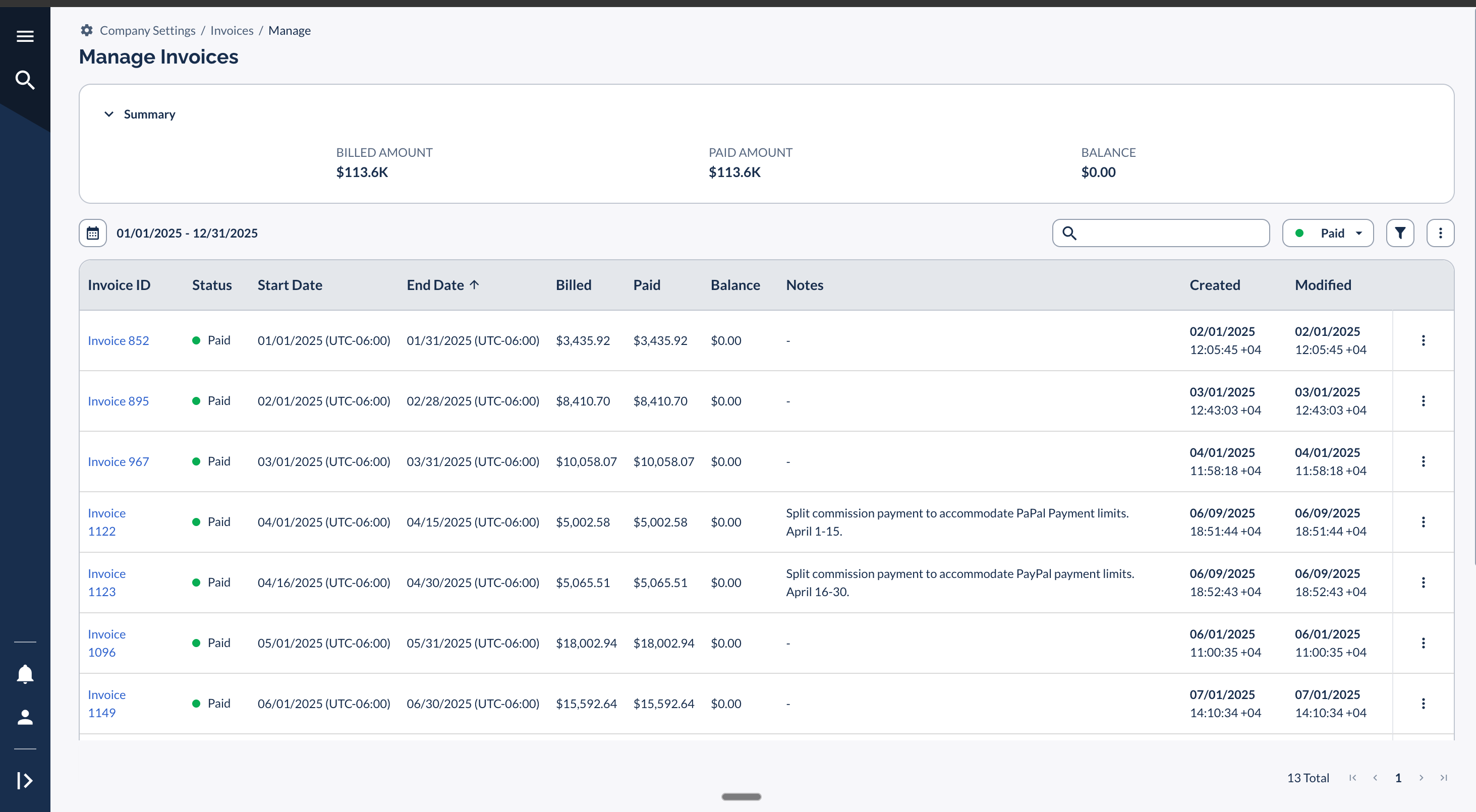Click the sidebar search icon
Screen dimensions: 1476x812
pos(25,80)
